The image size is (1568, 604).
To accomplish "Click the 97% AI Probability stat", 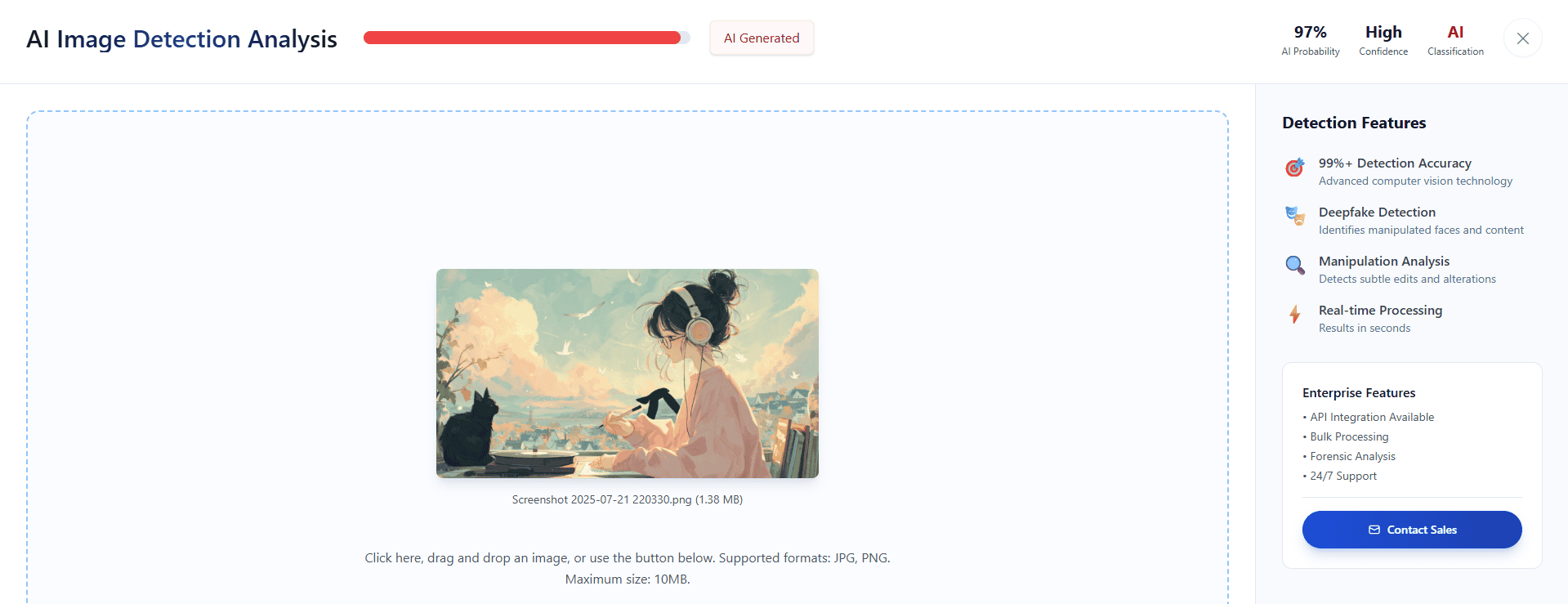I will pyautogui.click(x=1311, y=40).
